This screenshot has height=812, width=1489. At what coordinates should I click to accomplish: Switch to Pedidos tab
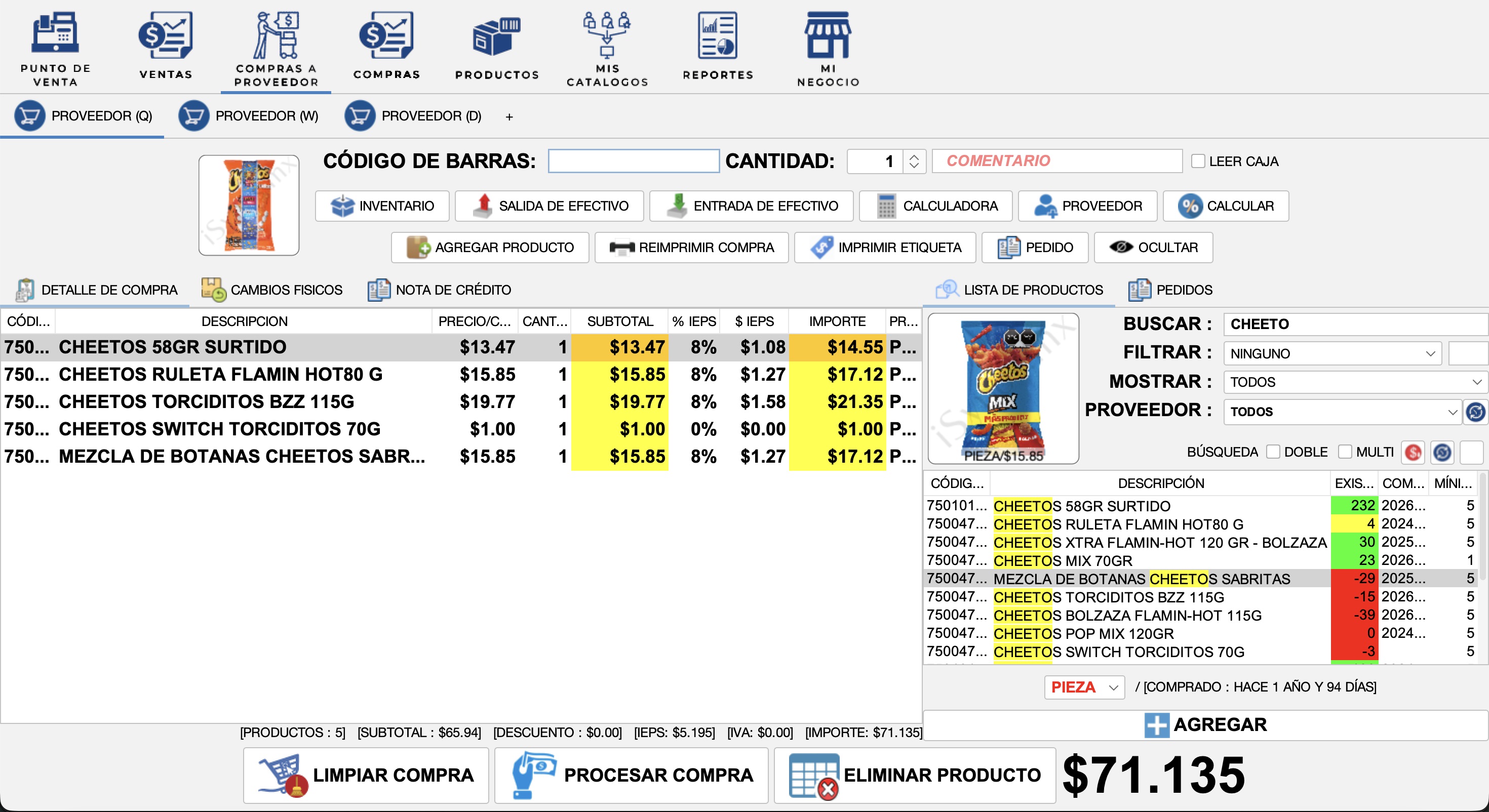[x=1170, y=290]
